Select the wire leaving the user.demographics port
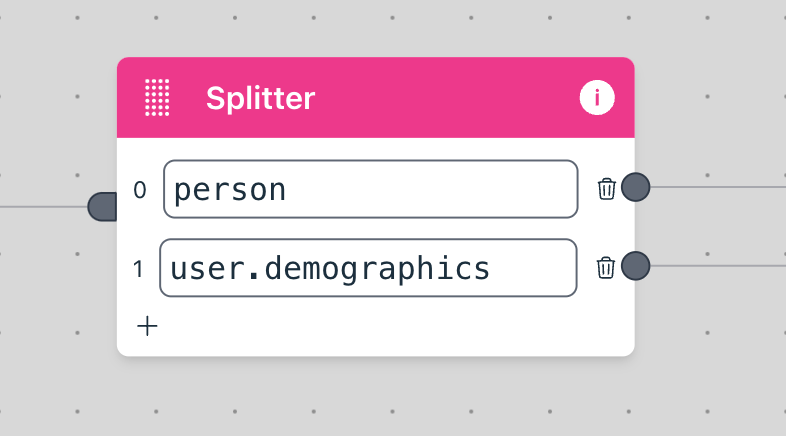This screenshot has height=436, width=786. coord(720,266)
